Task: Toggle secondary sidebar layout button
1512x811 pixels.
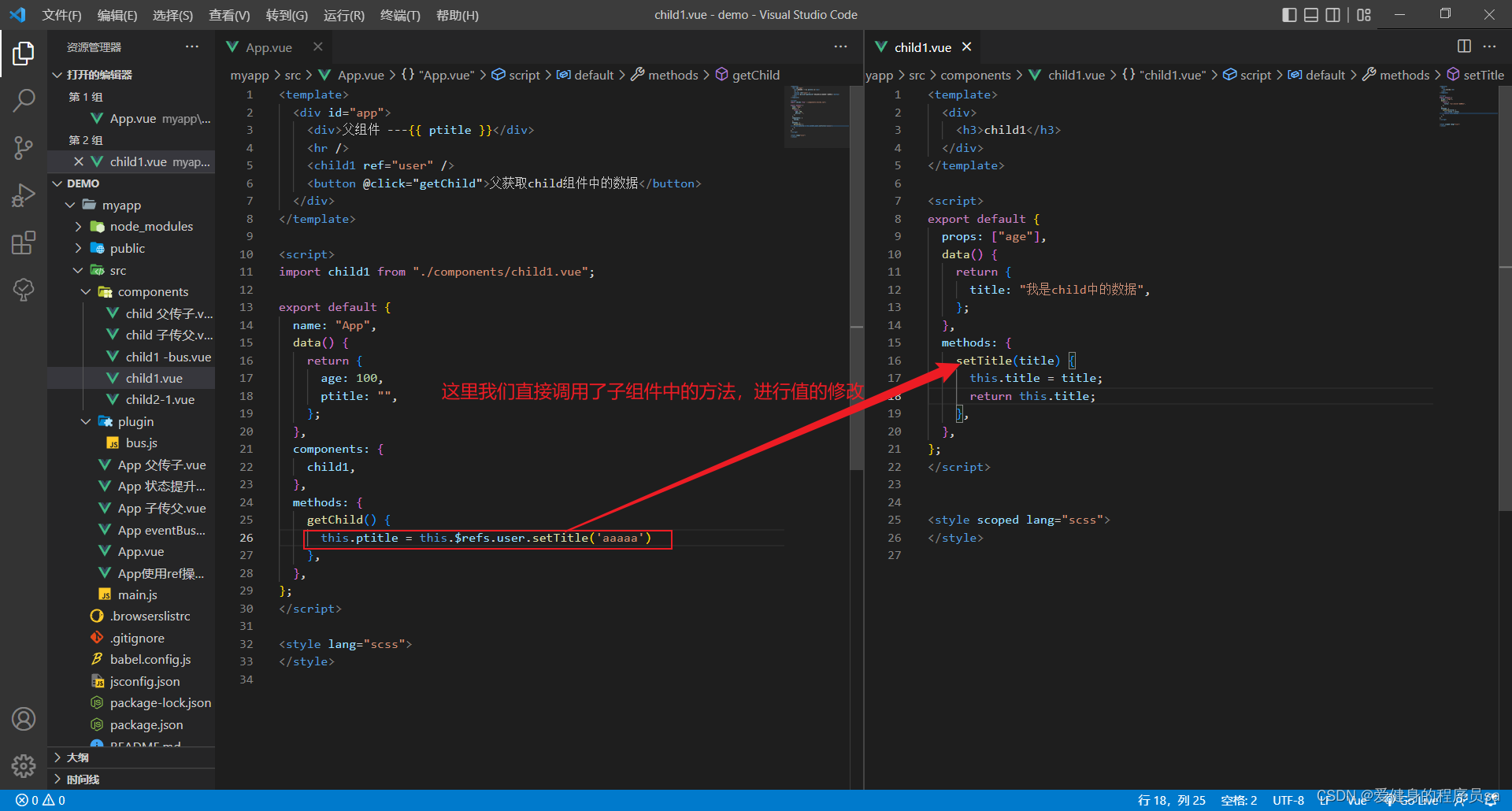Action: point(1332,15)
